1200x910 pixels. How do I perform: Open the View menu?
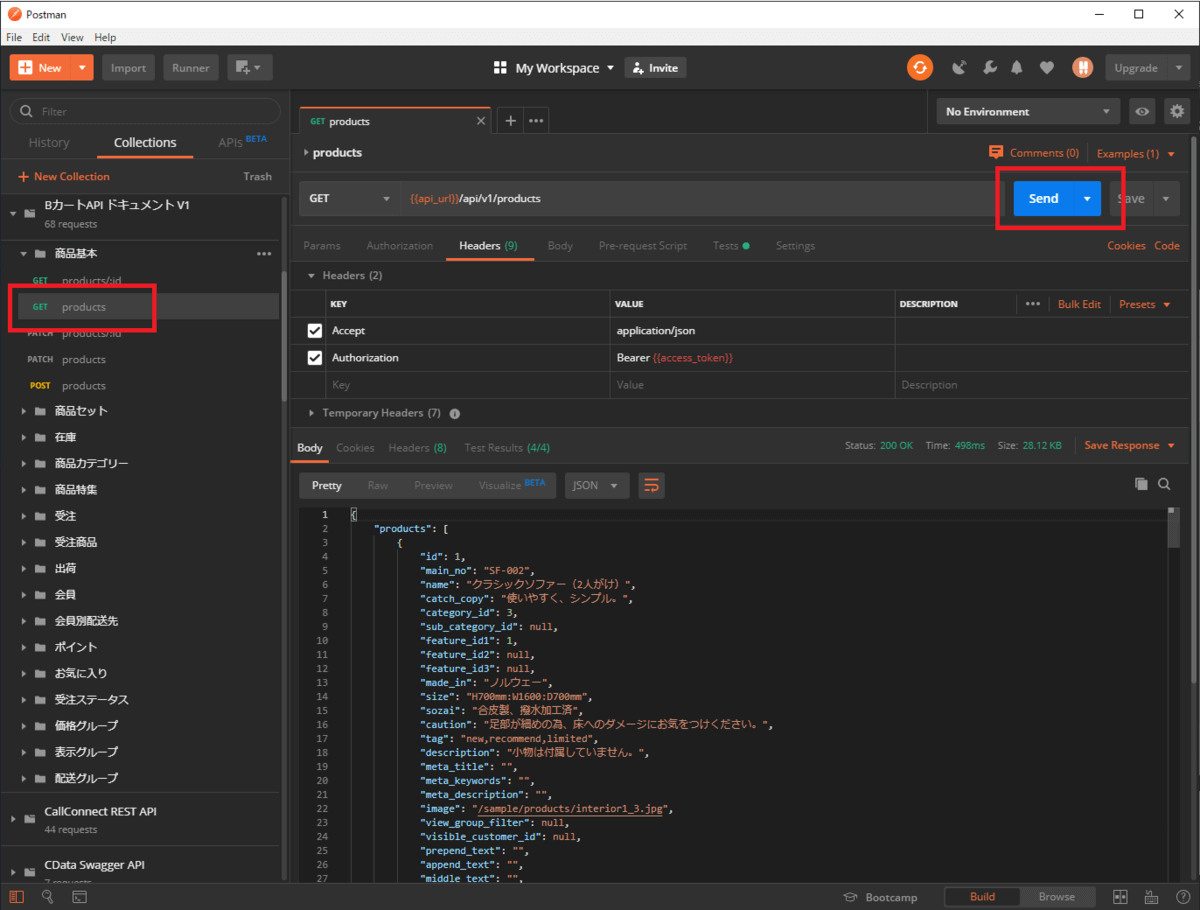[x=72, y=37]
